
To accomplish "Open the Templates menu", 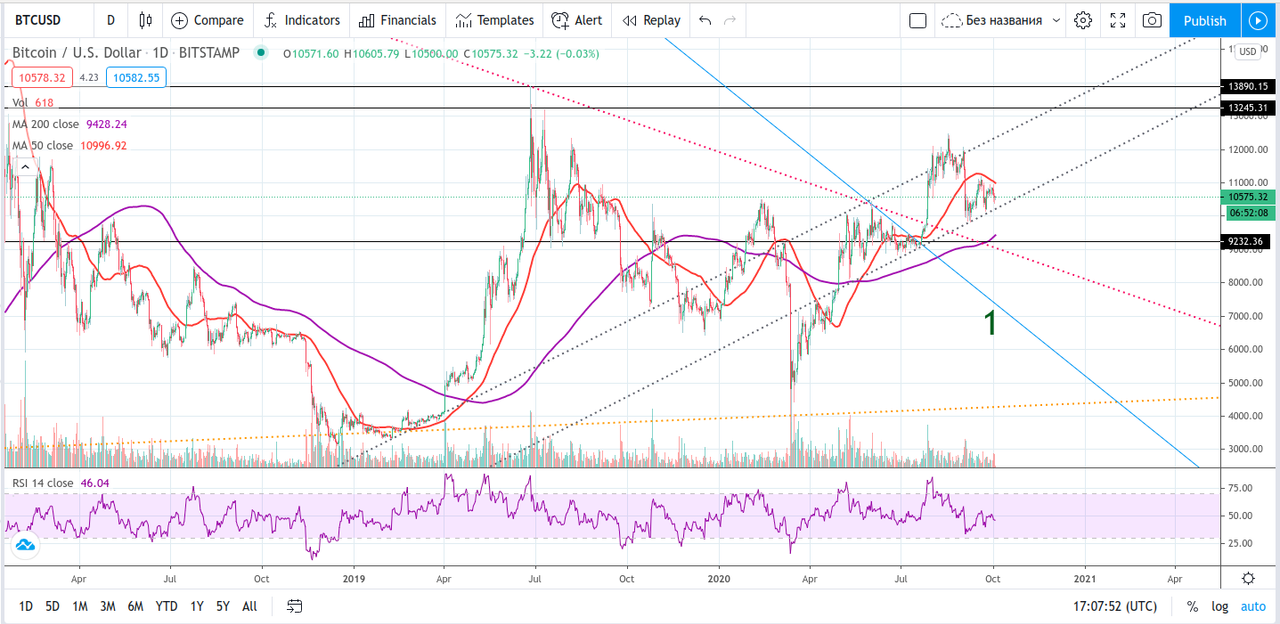I will [x=494, y=20].
